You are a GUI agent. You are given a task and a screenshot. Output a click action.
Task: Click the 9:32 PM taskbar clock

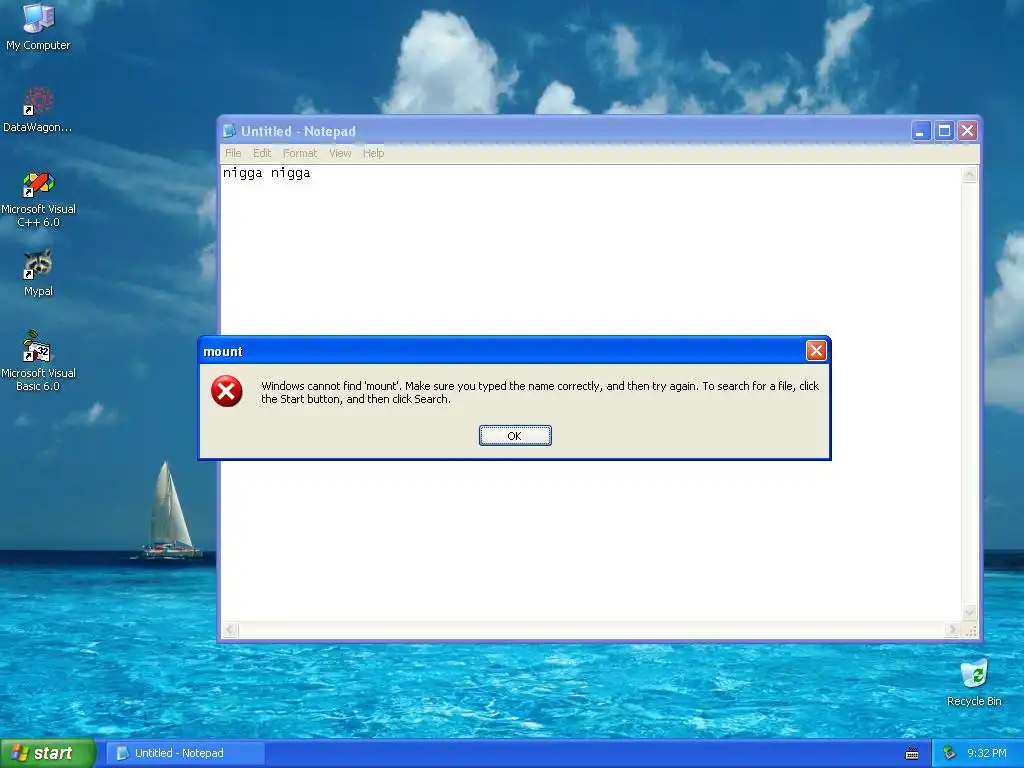point(986,753)
